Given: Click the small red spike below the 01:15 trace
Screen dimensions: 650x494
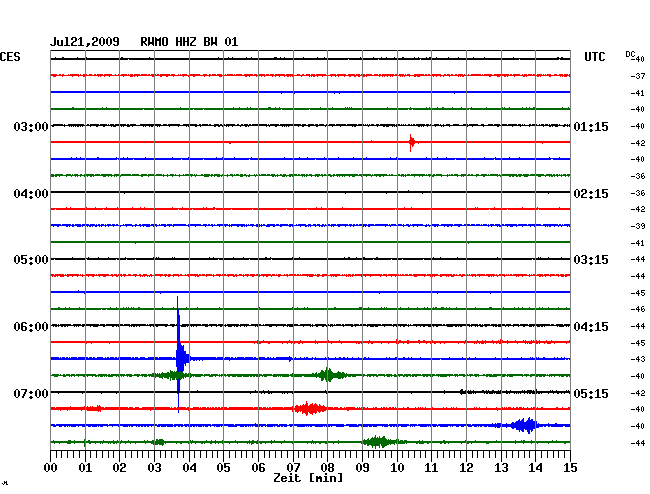Looking at the screenshot, I should tap(412, 143).
